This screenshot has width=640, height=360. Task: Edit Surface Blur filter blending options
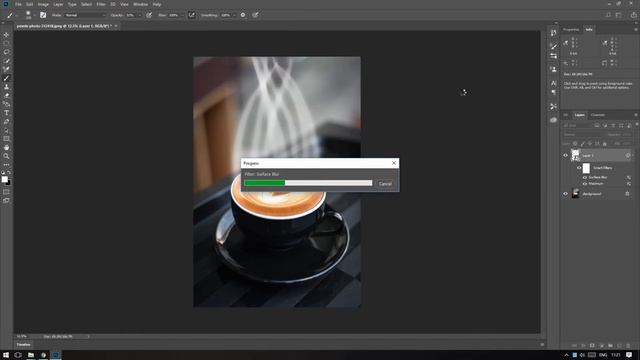[x=629, y=178]
